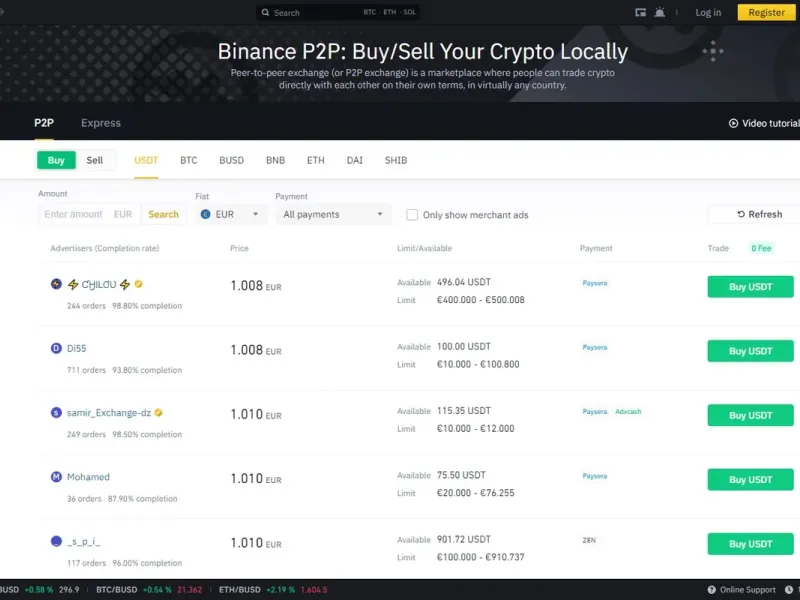Click the ZEN payment tag
Screen dimensions: 800x600
[589, 540]
